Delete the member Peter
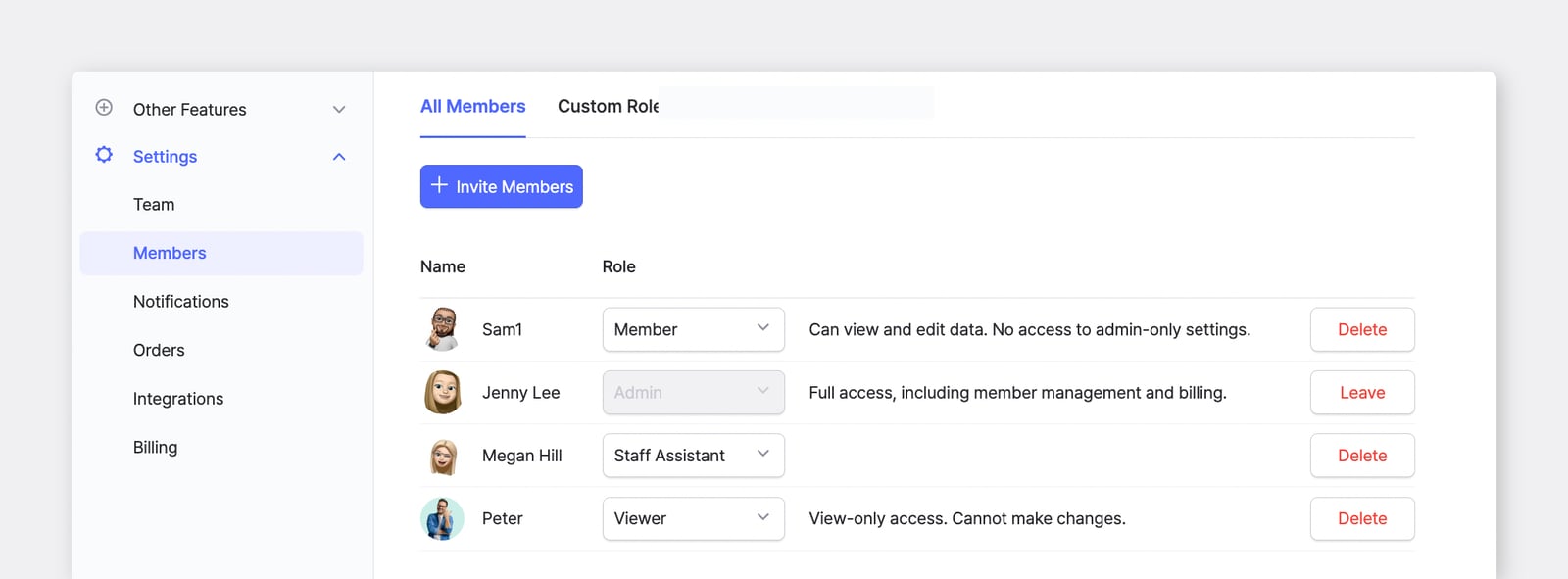 coord(1362,518)
